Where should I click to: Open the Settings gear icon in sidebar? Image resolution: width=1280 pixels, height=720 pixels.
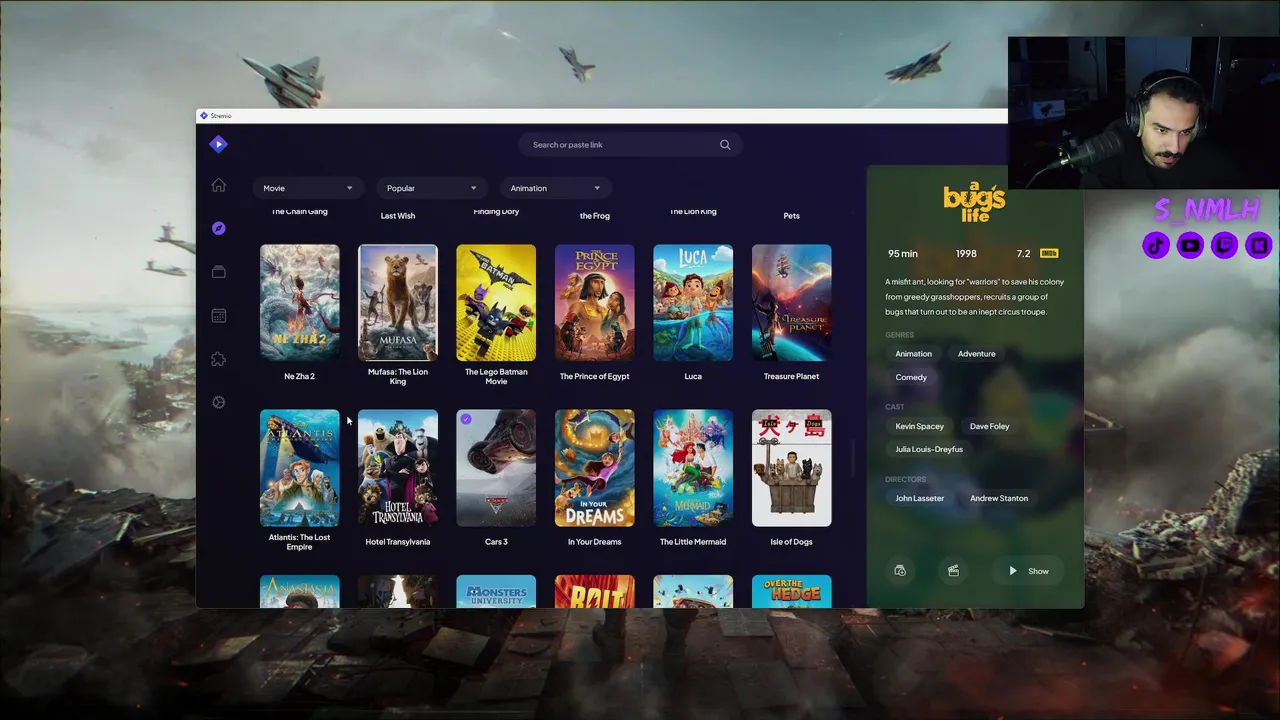tap(218, 402)
